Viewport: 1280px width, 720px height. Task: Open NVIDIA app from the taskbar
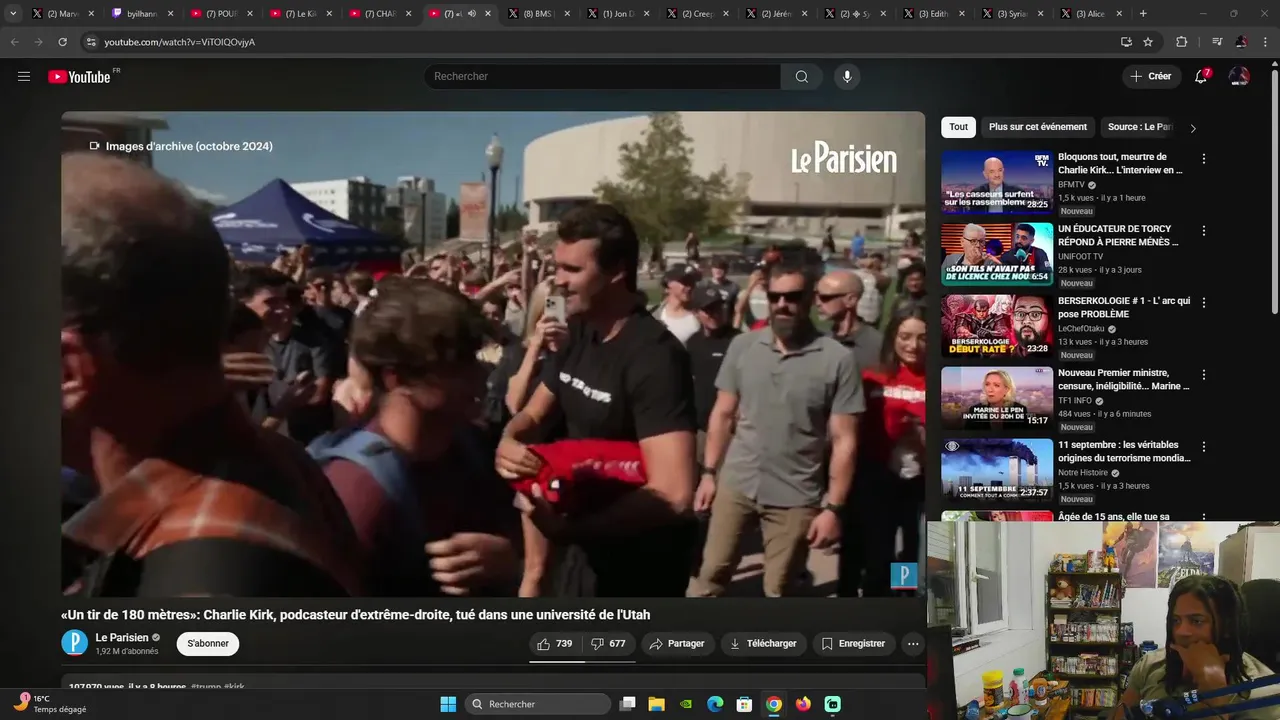coord(686,704)
